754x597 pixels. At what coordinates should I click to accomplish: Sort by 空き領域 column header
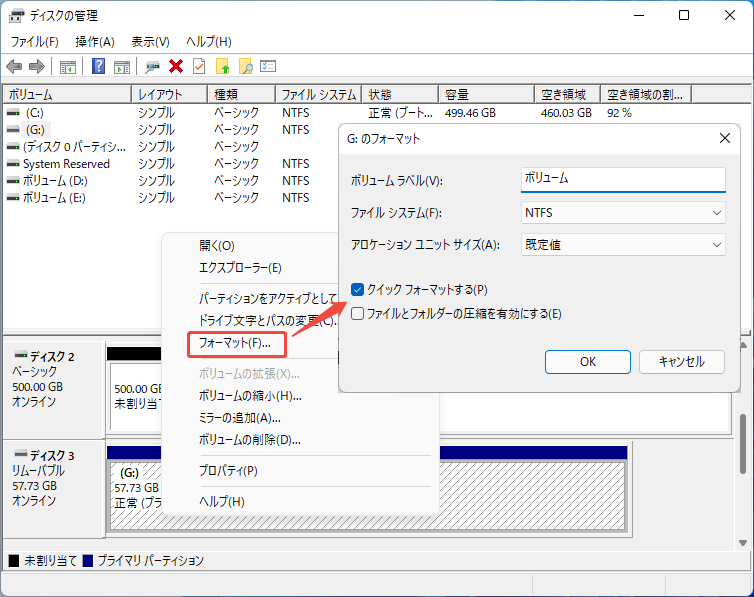click(x=568, y=94)
